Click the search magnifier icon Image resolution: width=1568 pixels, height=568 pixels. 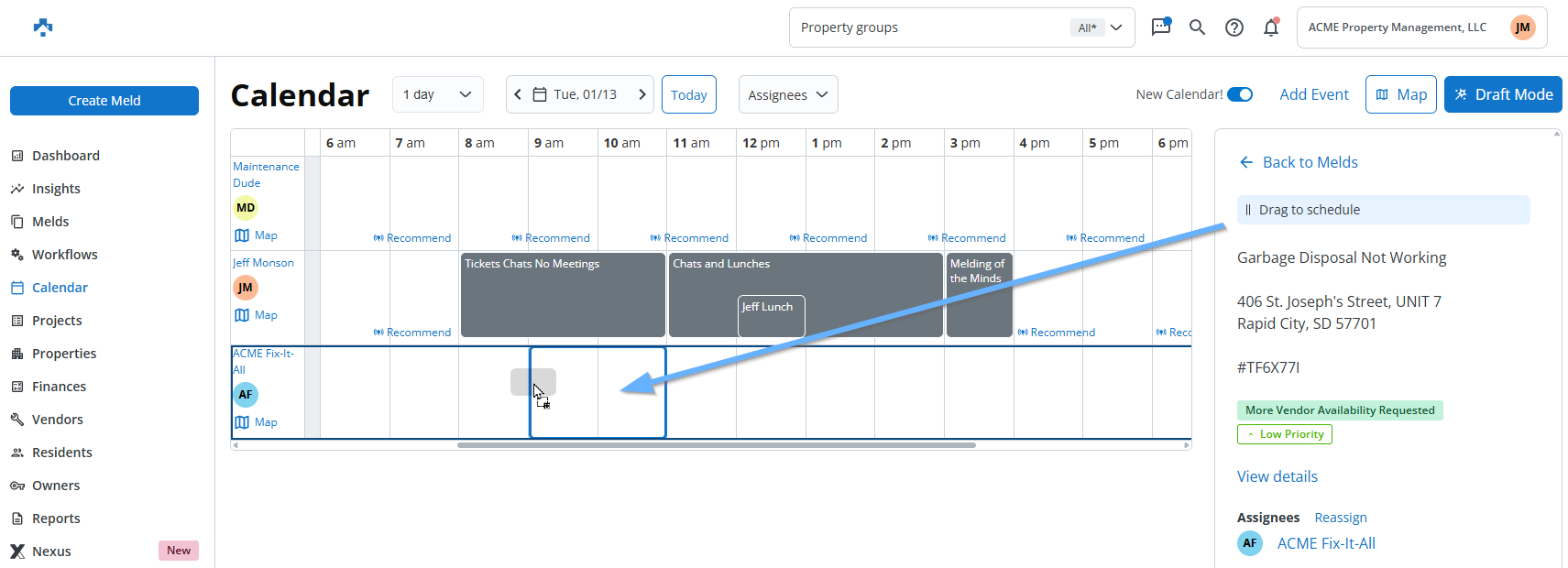coord(1197,27)
